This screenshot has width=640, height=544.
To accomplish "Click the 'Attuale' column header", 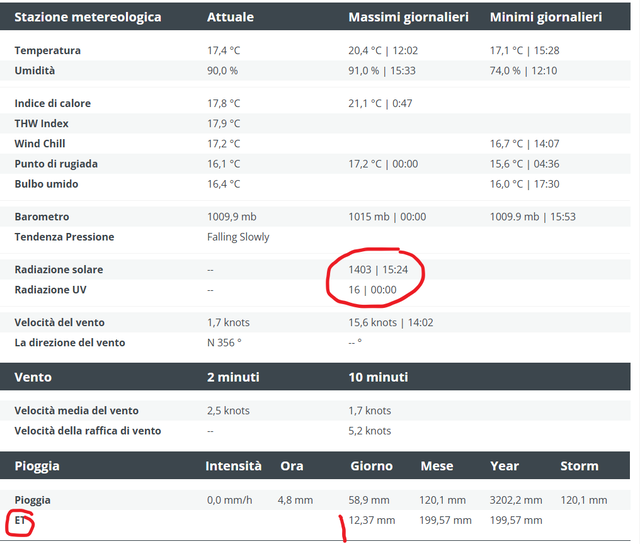I will tap(230, 17).
